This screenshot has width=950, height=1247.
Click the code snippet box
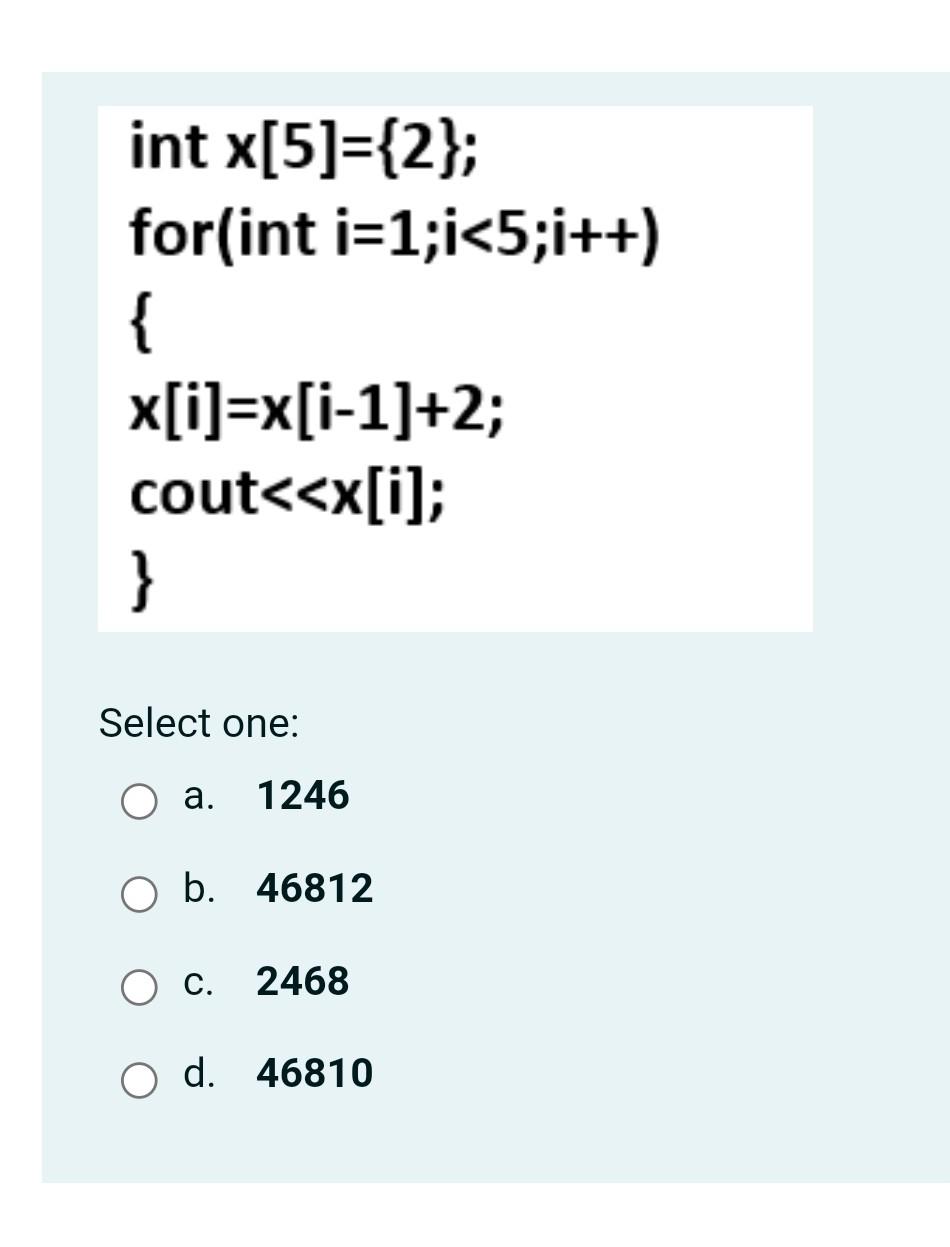coord(455,365)
